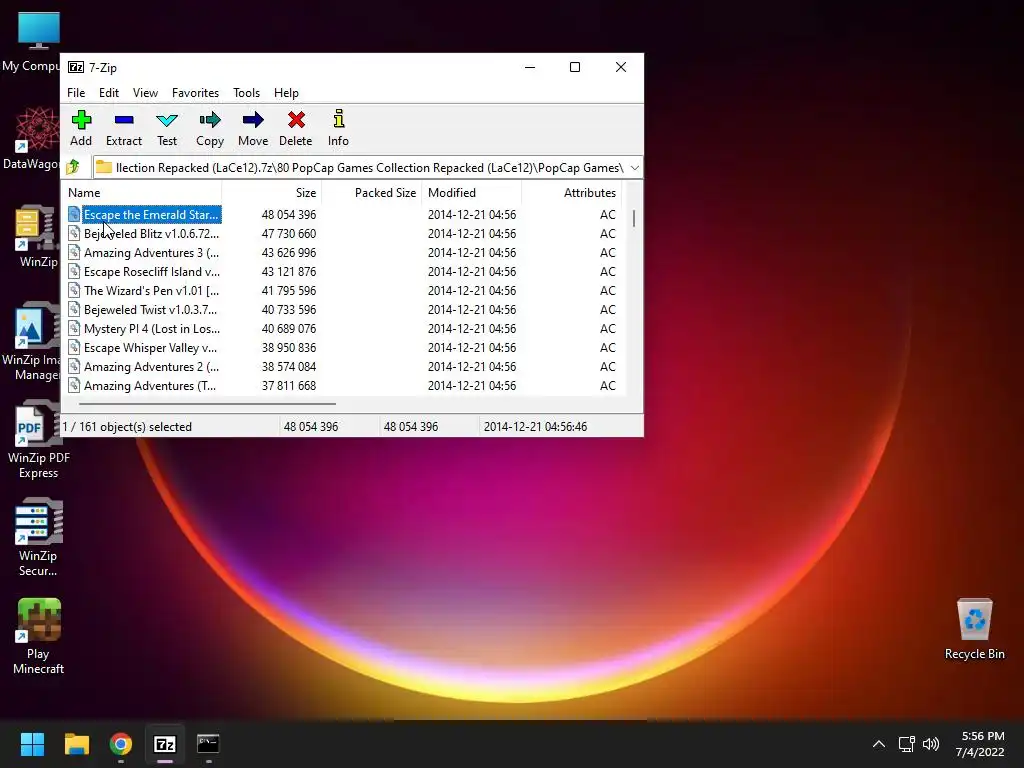The width and height of the screenshot is (1024, 768).
Task: Select the WinZip Image Manager shortcut
Action: 33,342
